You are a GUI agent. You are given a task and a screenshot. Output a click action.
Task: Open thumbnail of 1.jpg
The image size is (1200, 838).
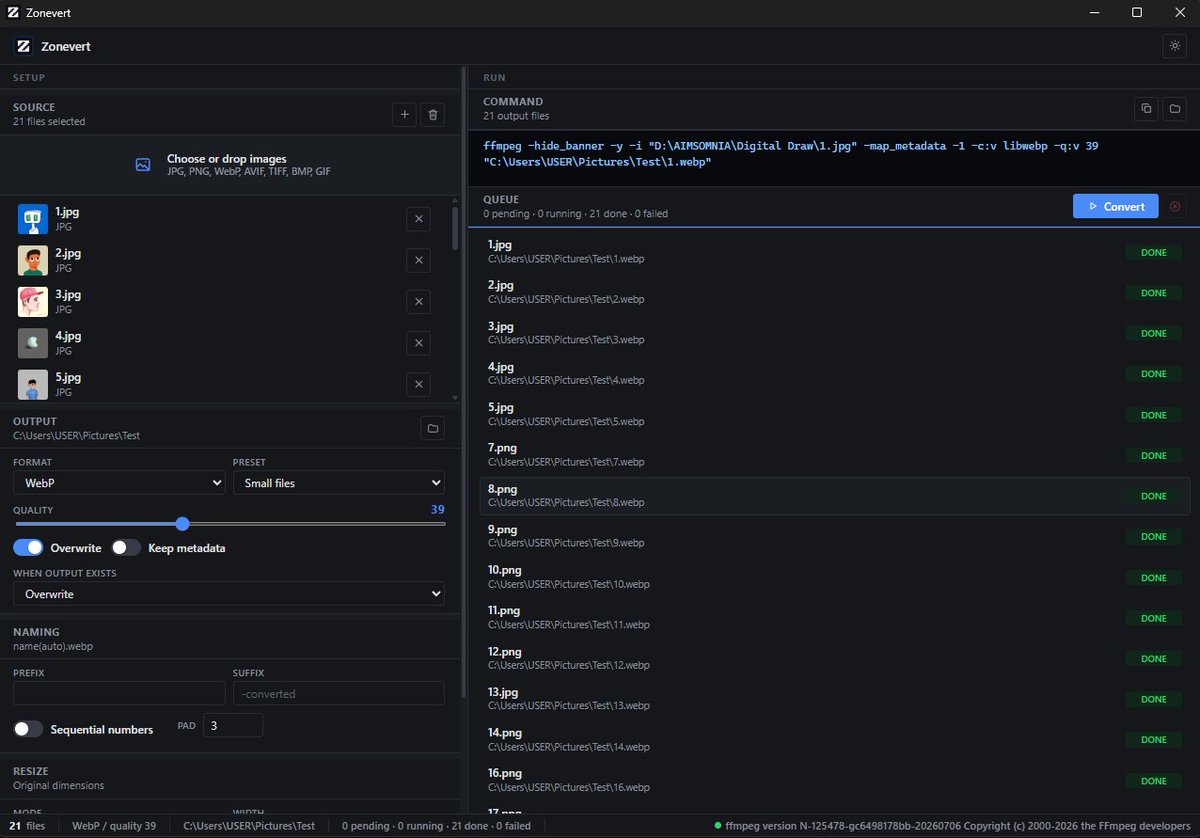33,219
